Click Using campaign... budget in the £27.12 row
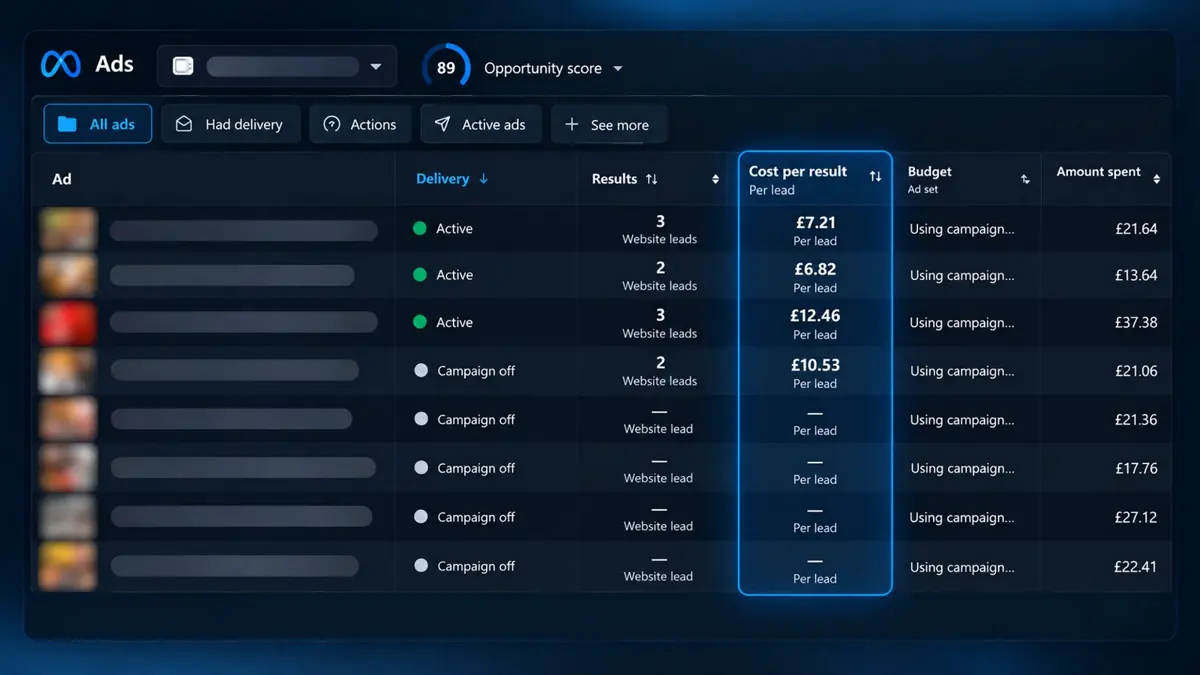Image resolution: width=1200 pixels, height=675 pixels. pyautogui.click(x=962, y=517)
